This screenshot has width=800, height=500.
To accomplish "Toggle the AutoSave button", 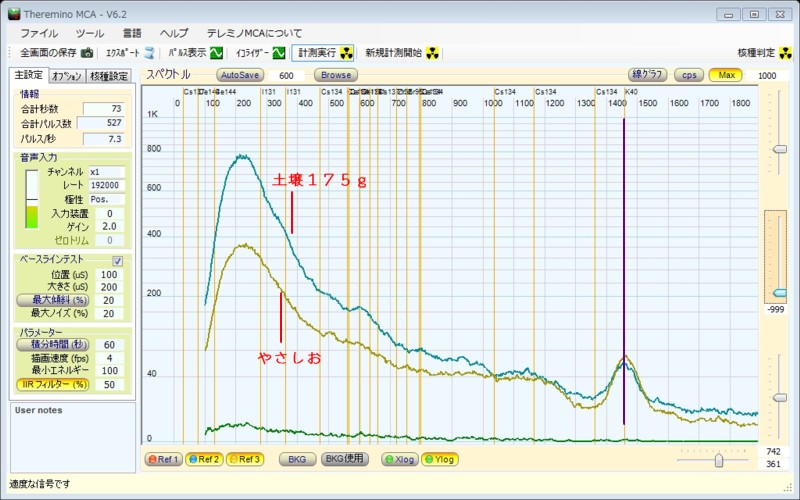I will [240, 75].
